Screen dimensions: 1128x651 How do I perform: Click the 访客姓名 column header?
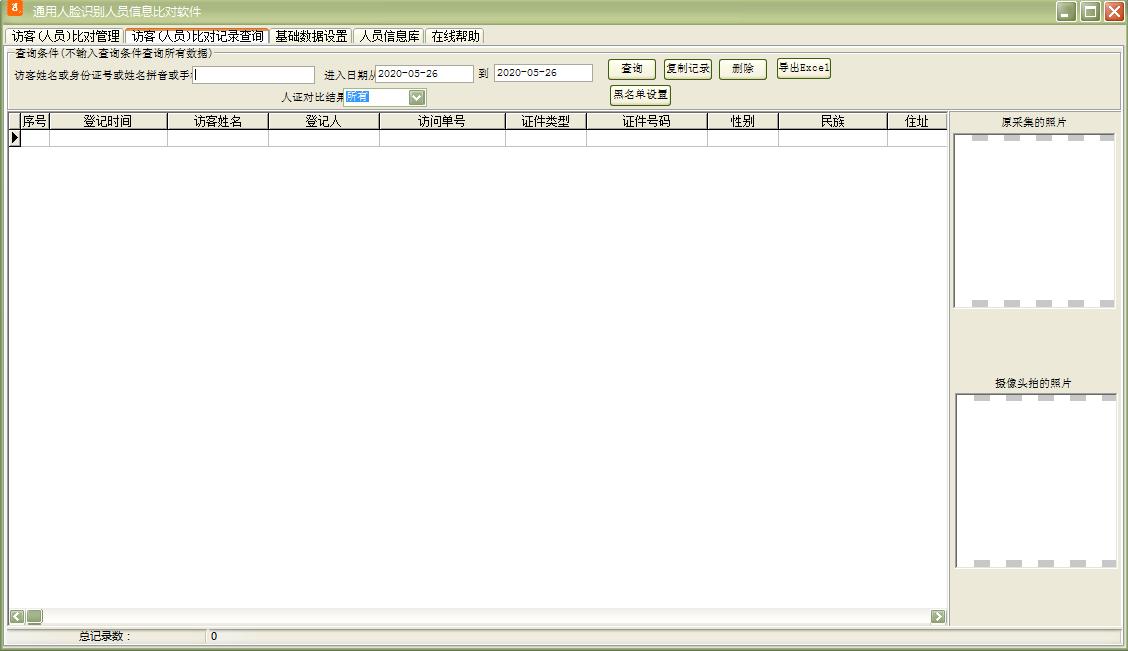coord(217,121)
